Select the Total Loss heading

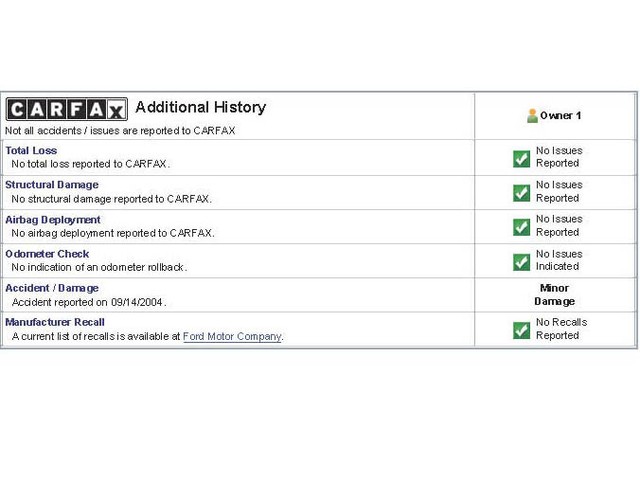pos(31,151)
